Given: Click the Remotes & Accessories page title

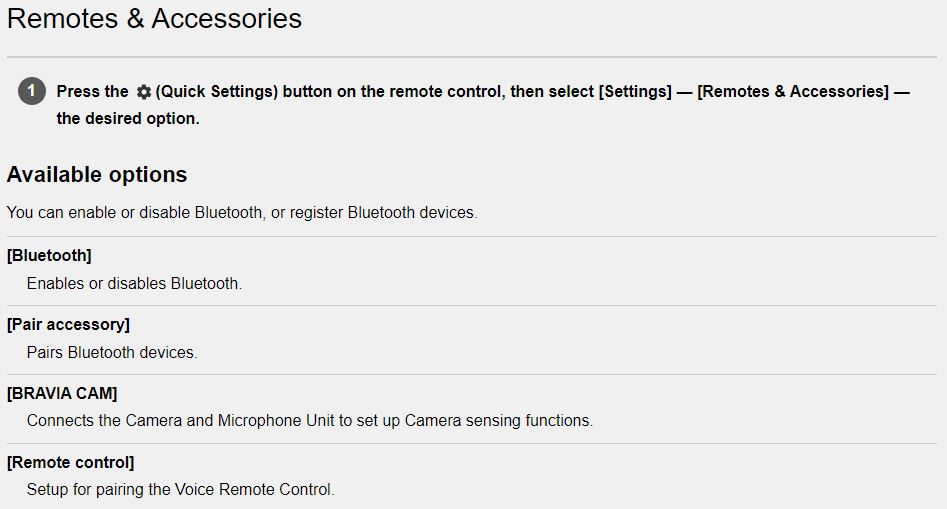Looking at the screenshot, I should (155, 18).
